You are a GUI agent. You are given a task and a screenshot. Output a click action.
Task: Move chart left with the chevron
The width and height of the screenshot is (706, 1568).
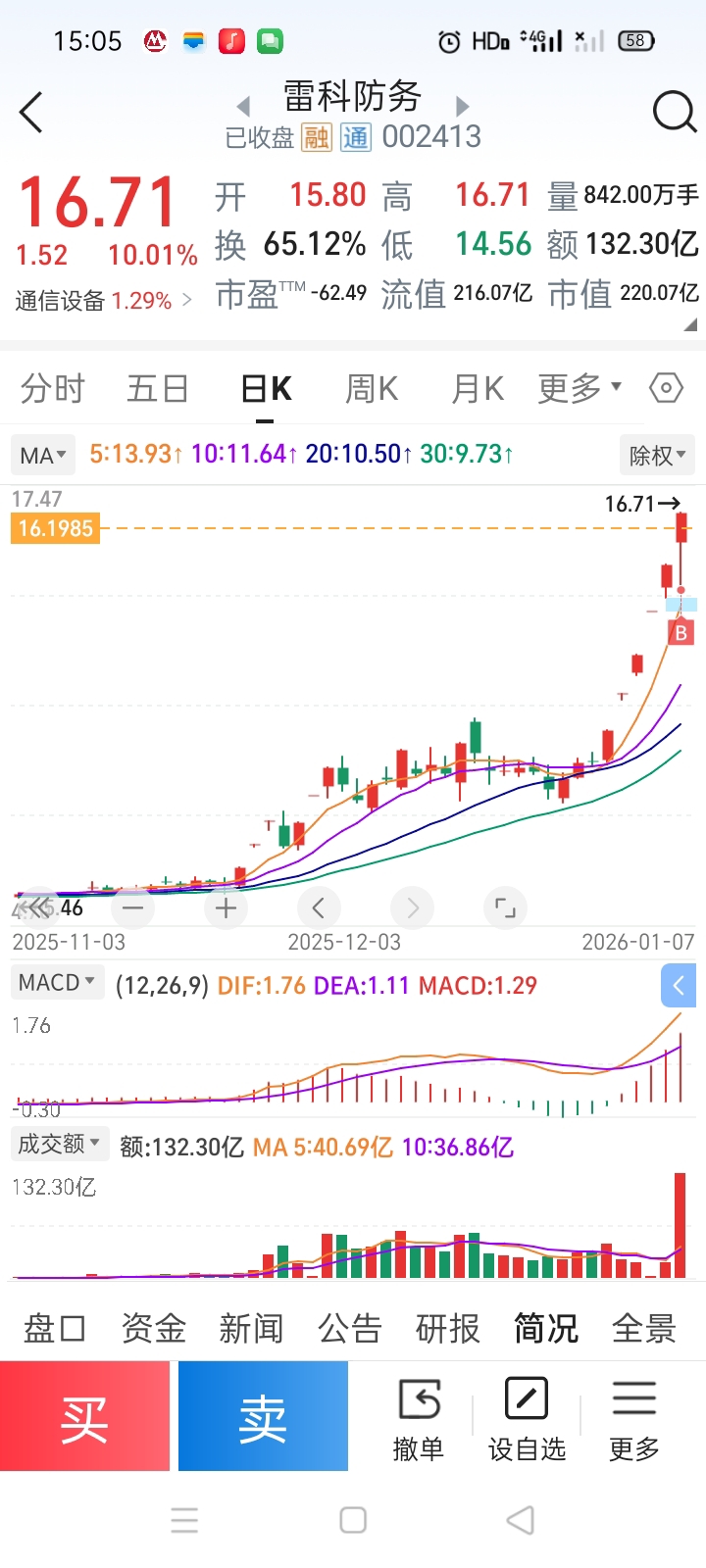tap(319, 908)
